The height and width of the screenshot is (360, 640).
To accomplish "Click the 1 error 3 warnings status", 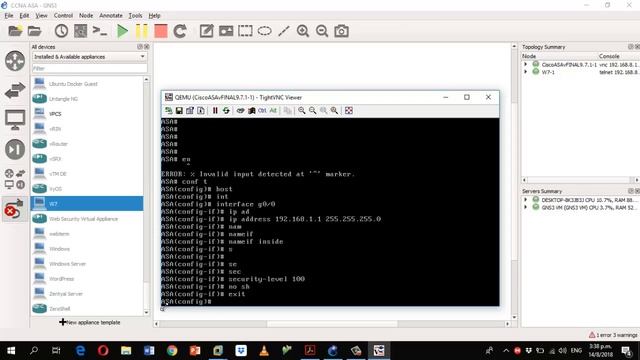I will [613, 335].
